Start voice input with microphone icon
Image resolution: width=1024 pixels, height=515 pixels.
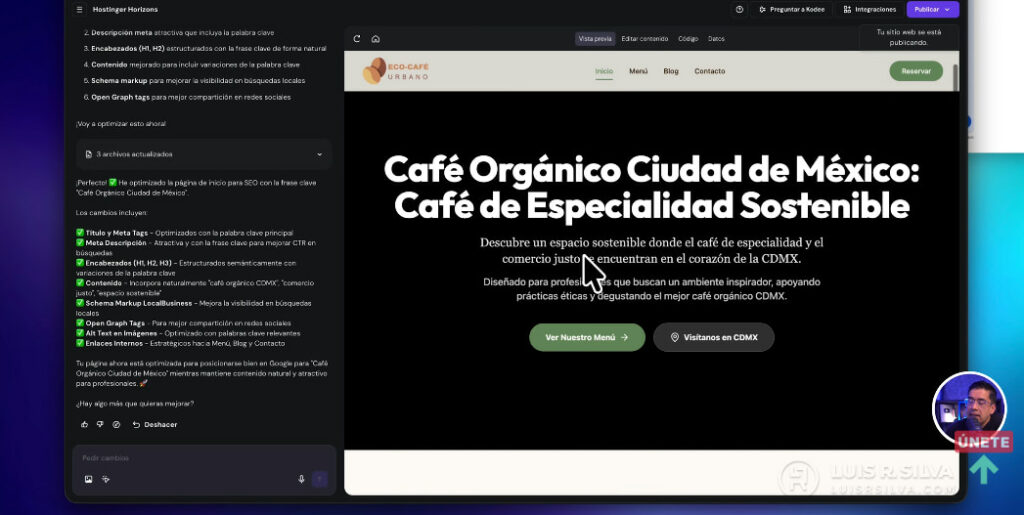pyautogui.click(x=301, y=479)
